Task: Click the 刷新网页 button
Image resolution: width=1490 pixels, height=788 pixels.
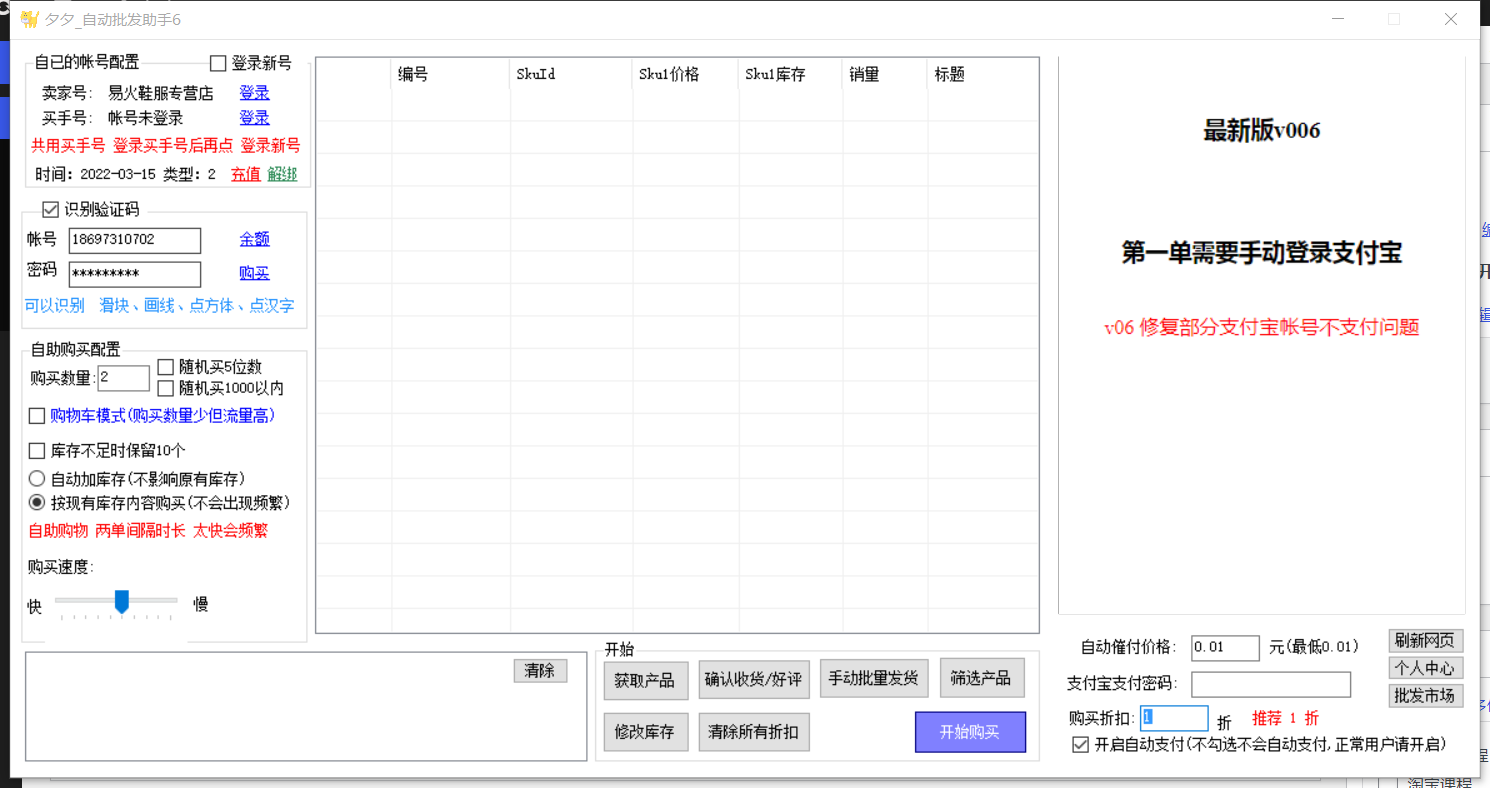Action: coord(1425,641)
